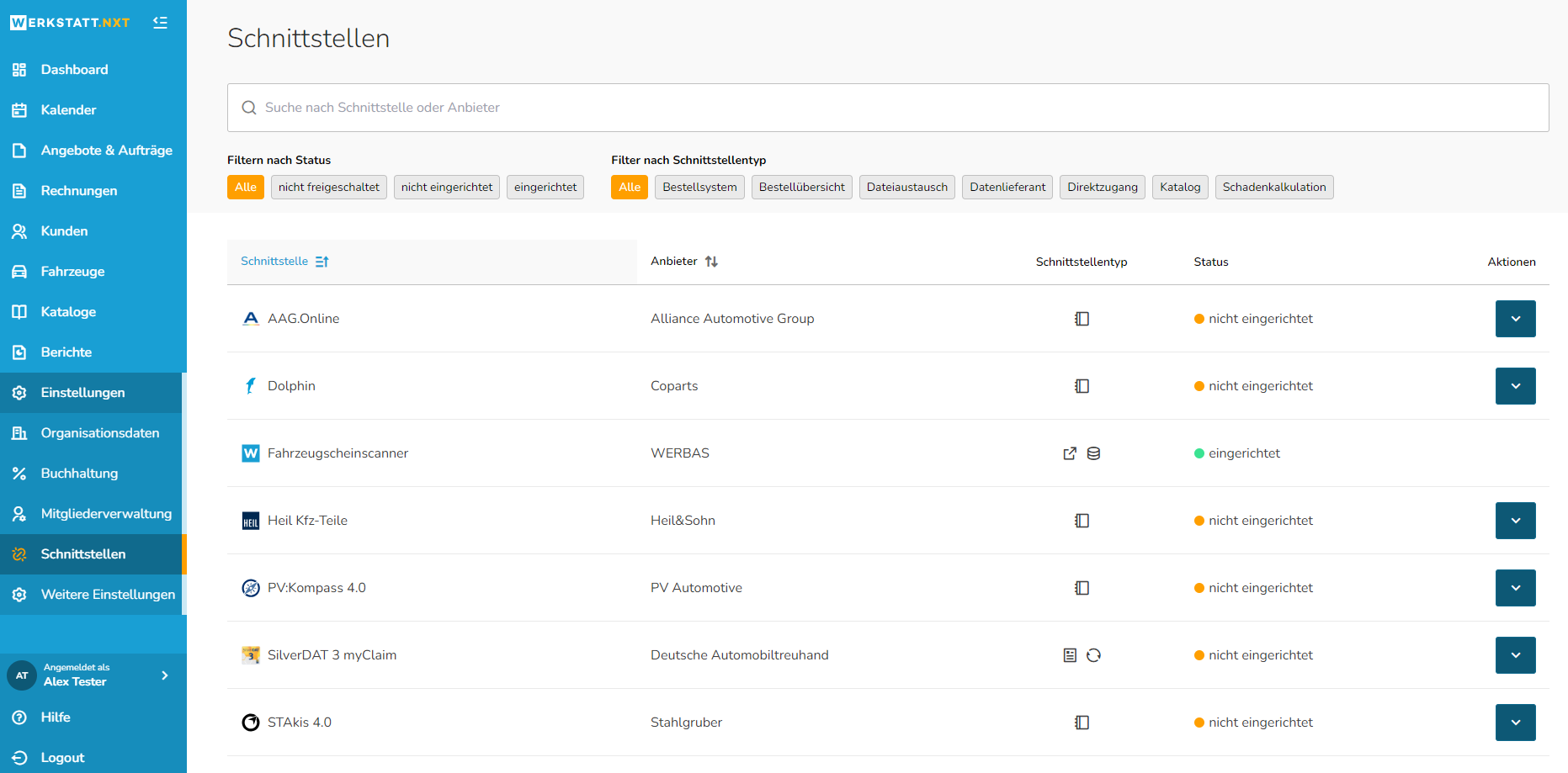Click the Mitgliederverwaltung user icon
Image resolution: width=1568 pixels, height=773 pixels.
(x=19, y=514)
